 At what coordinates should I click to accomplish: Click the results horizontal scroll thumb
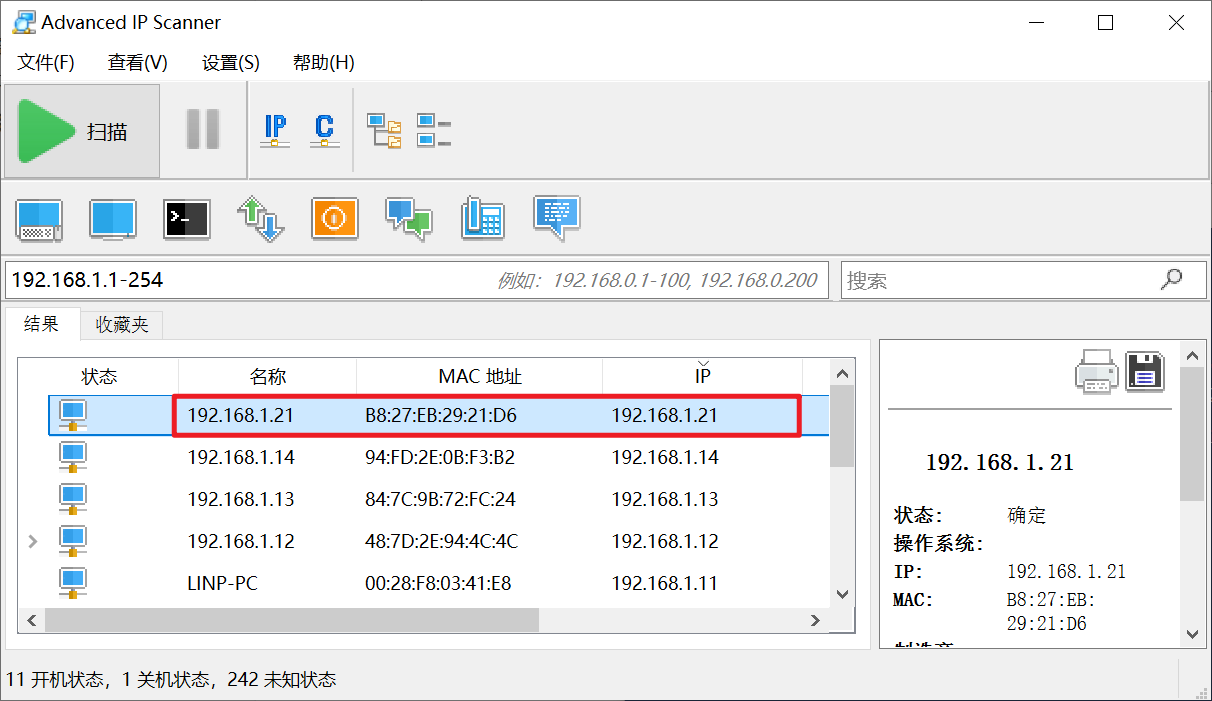pyautogui.click(x=292, y=621)
